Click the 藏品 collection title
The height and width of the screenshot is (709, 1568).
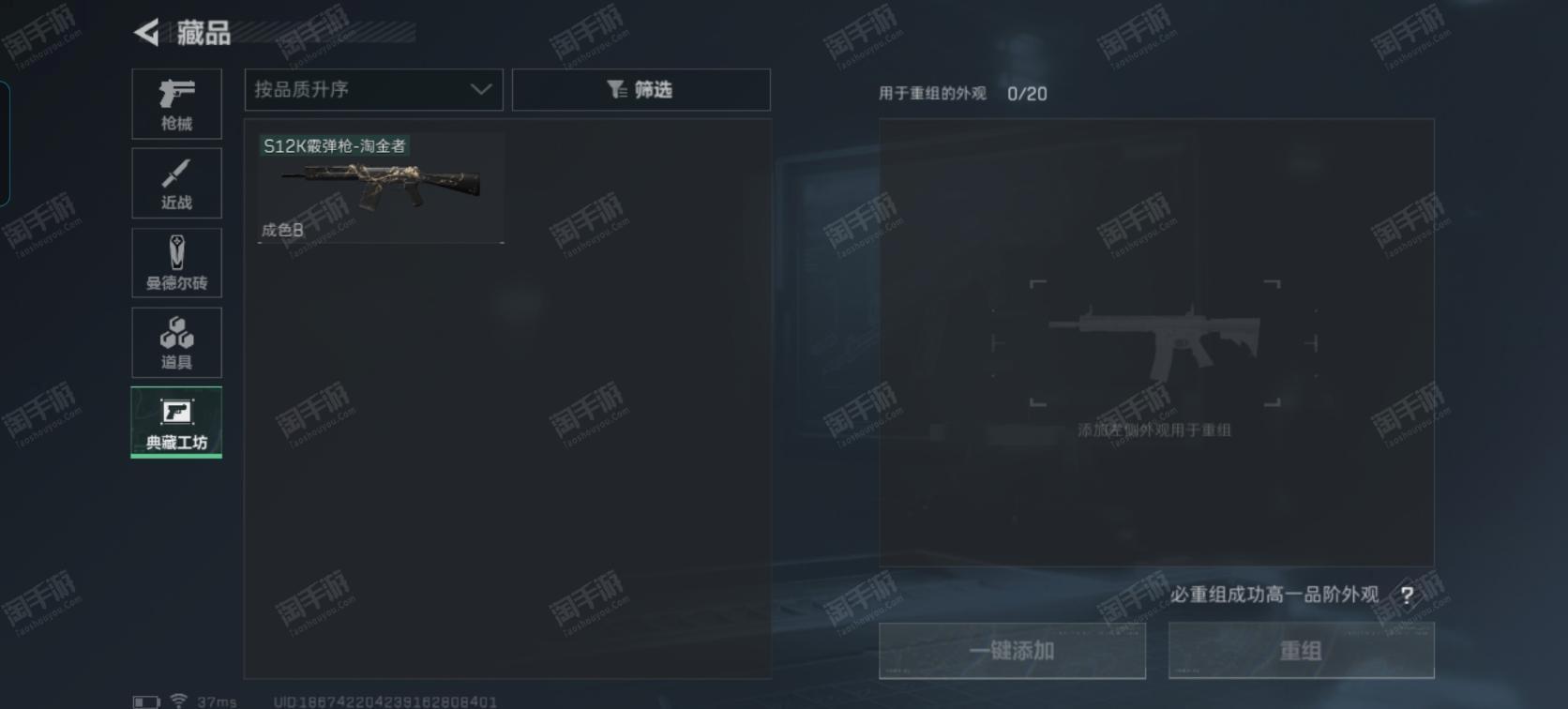coord(204,33)
